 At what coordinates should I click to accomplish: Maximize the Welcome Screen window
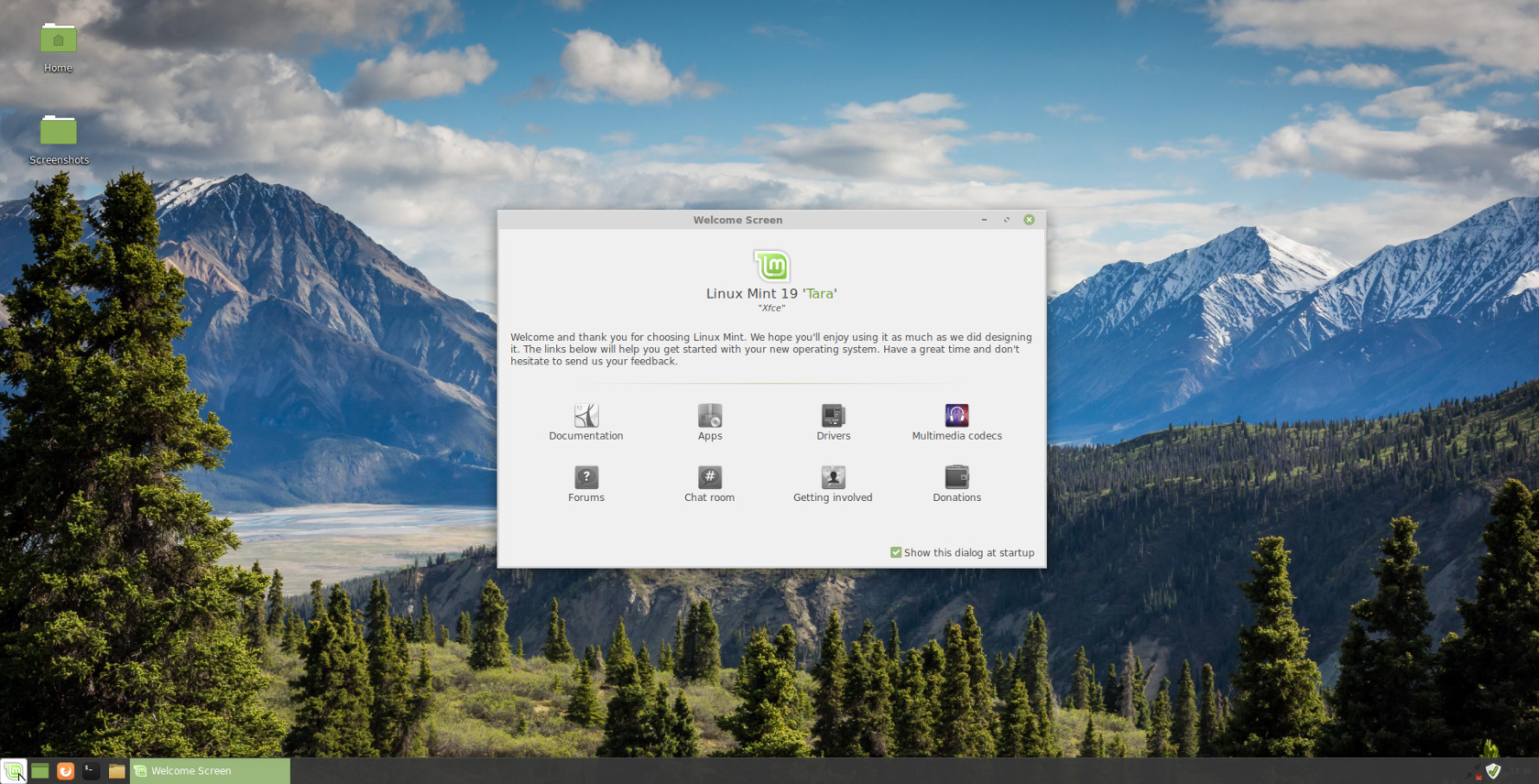pyautogui.click(x=1007, y=220)
